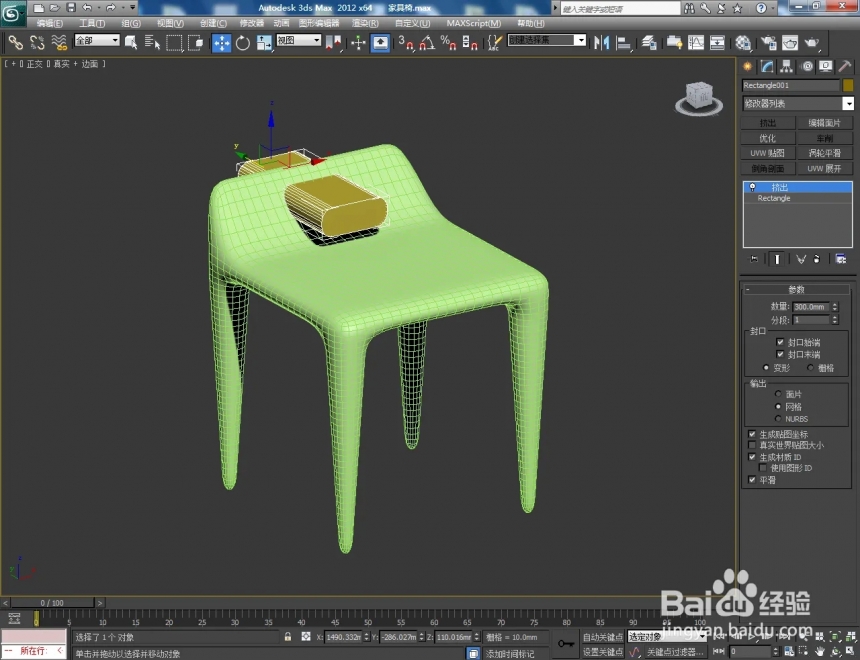Open the 视图 reference coordinate dropdown

pyautogui.click(x=298, y=40)
